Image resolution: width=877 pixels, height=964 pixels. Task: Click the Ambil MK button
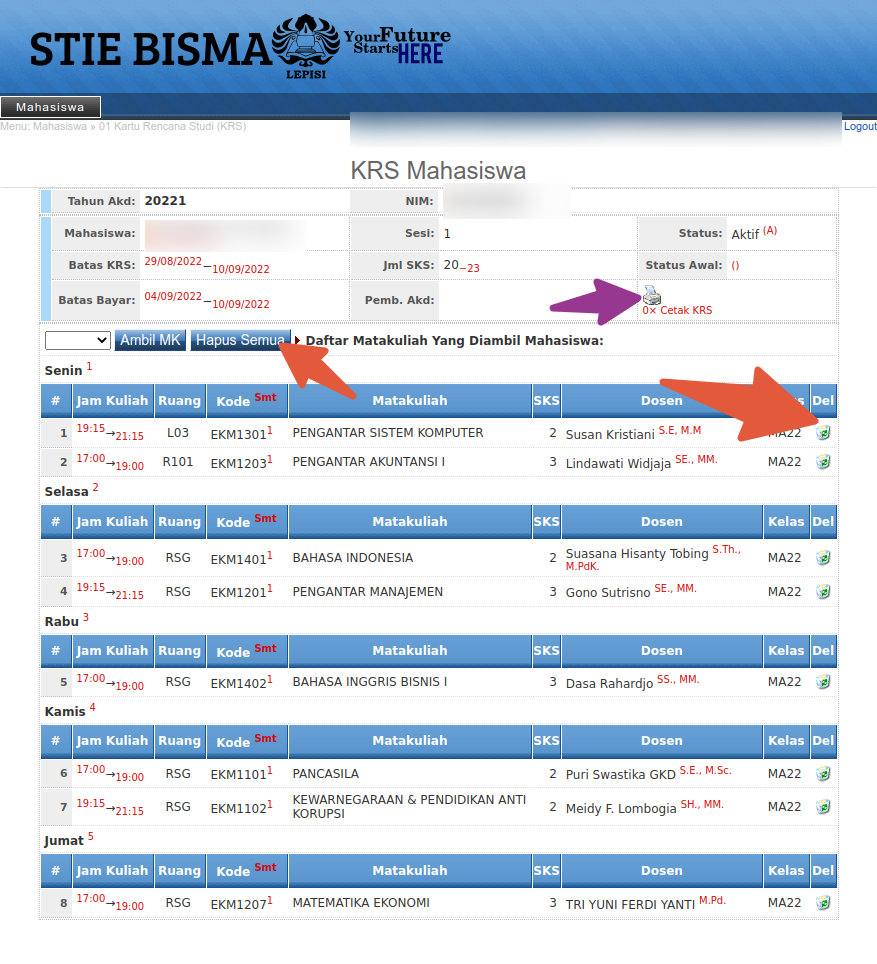coord(150,340)
